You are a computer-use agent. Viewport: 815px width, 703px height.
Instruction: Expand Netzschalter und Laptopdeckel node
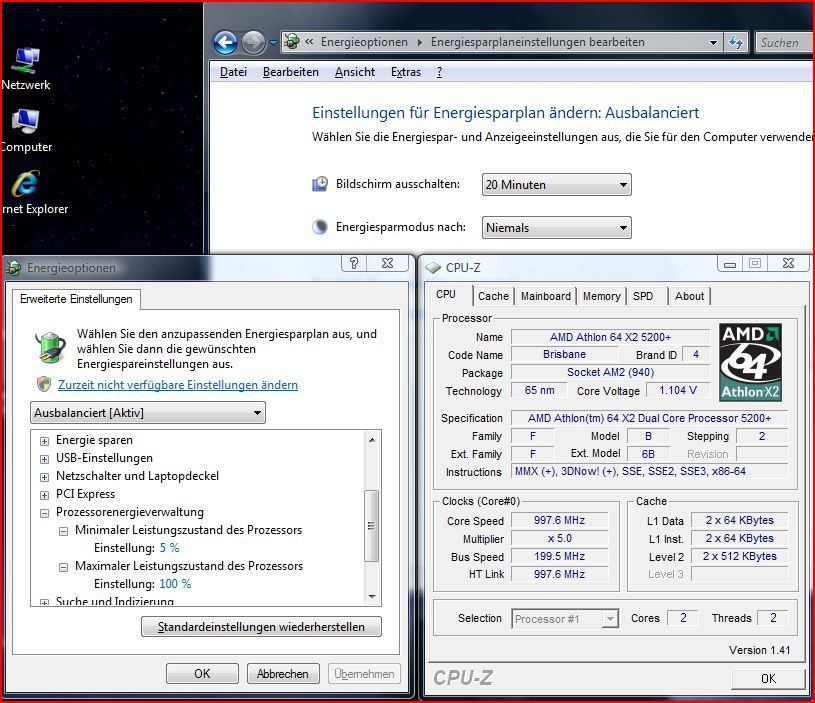pyautogui.click(x=45, y=477)
